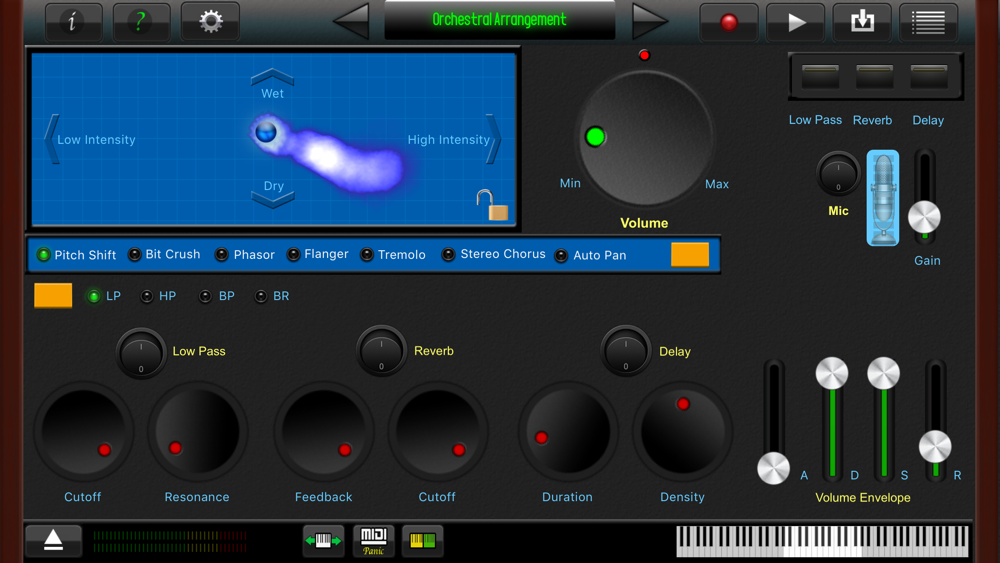
Task: Open the list menu icon
Action: coord(929,22)
